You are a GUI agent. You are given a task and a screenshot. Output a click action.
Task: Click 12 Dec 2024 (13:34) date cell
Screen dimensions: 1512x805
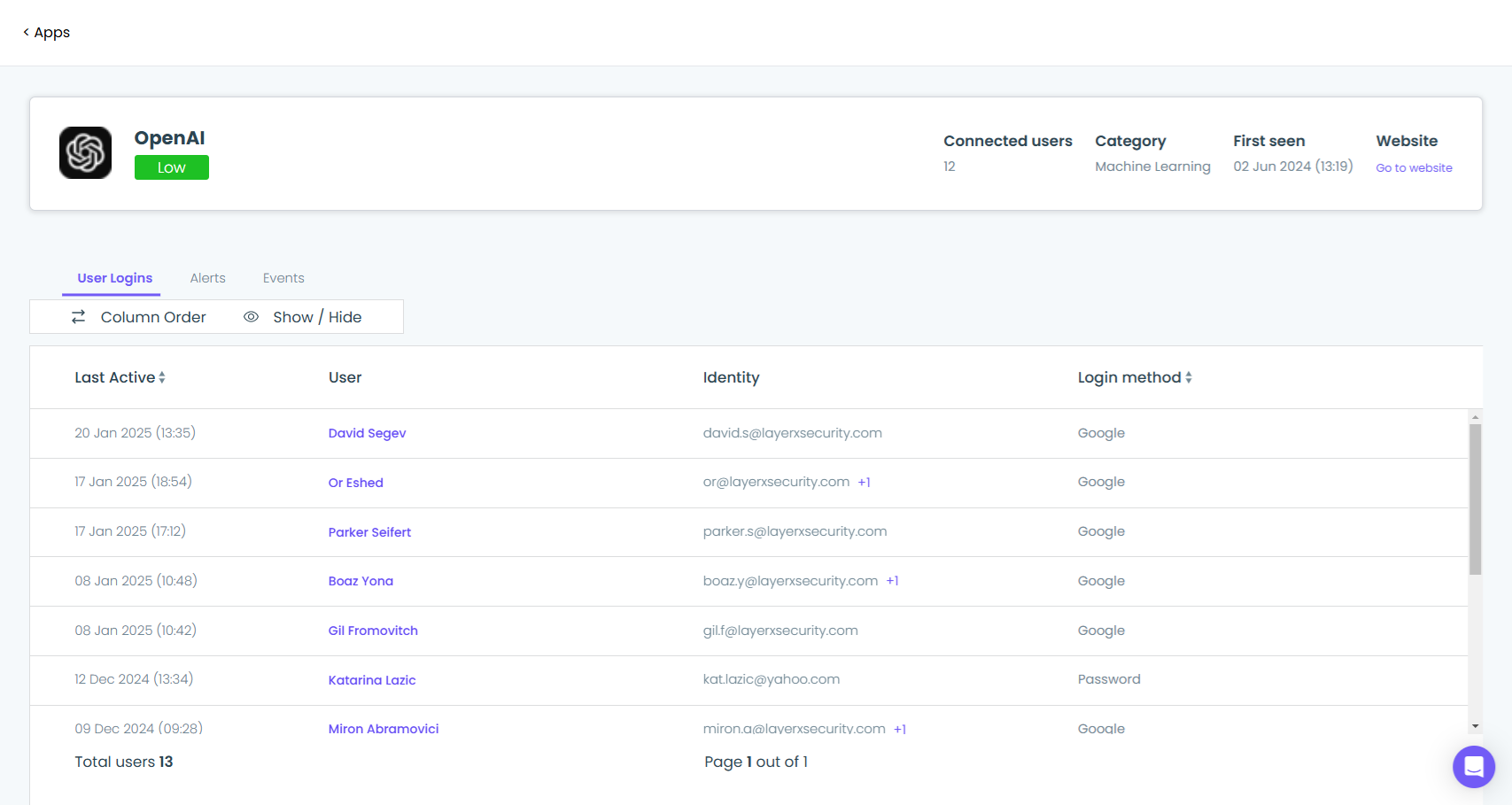tap(134, 679)
